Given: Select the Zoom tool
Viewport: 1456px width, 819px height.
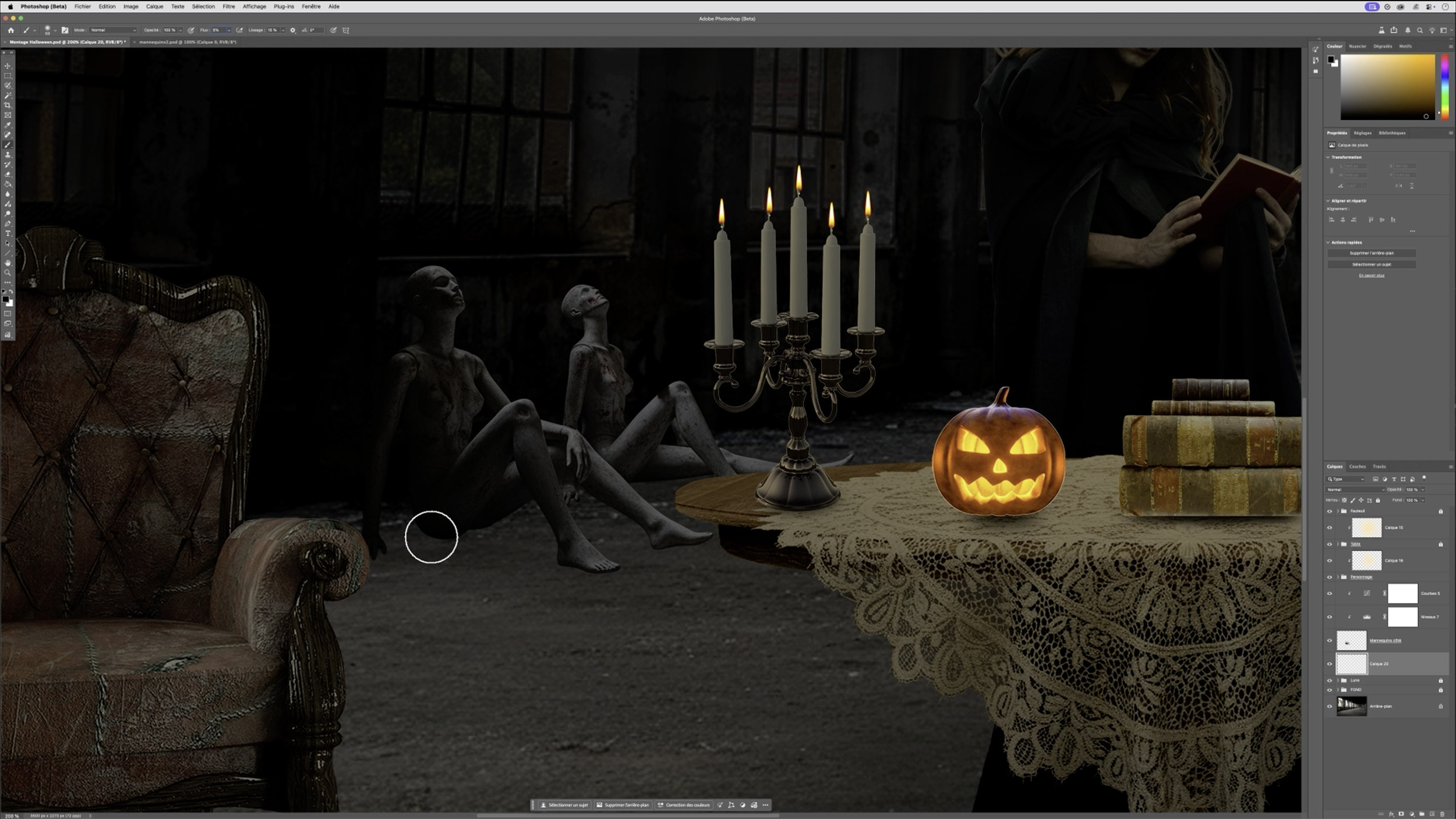Looking at the screenshot, I should click(8, 272).
